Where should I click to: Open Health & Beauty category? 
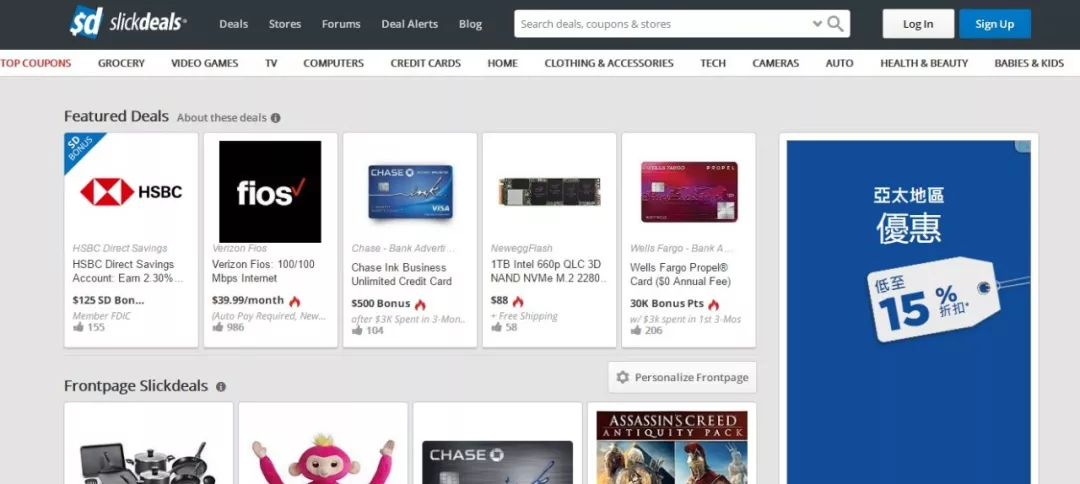click(924, 63)
